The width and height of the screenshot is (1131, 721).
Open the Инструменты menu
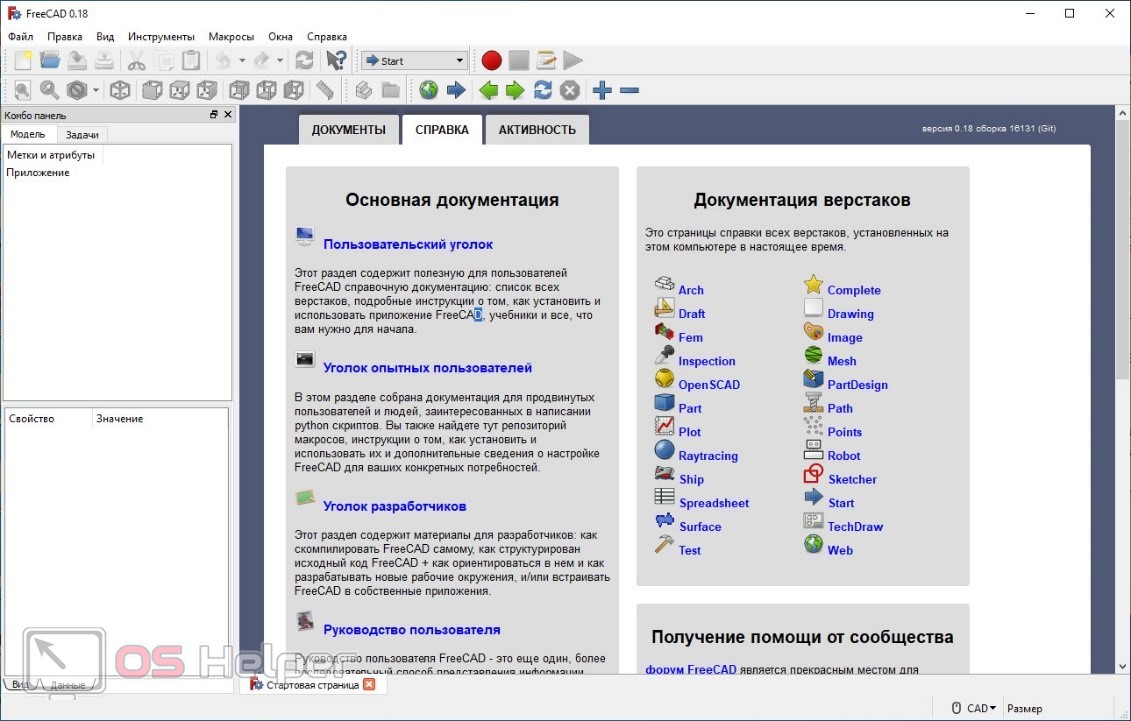point(161,36)
